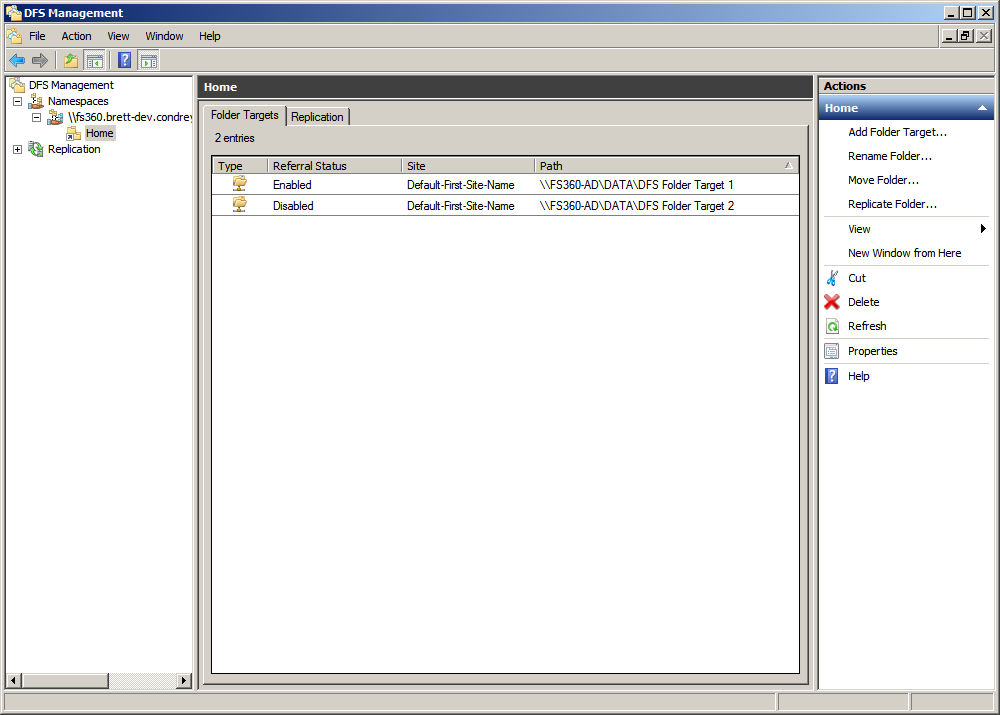Click Rename Folder action
This screenshot has width=1000, height=715.
[x=890, y=156]
